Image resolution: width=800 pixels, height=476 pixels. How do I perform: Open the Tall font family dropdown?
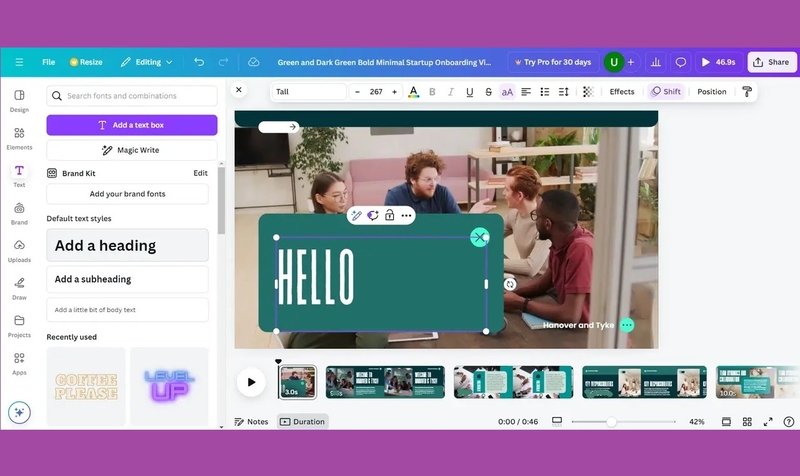(309, 92)
